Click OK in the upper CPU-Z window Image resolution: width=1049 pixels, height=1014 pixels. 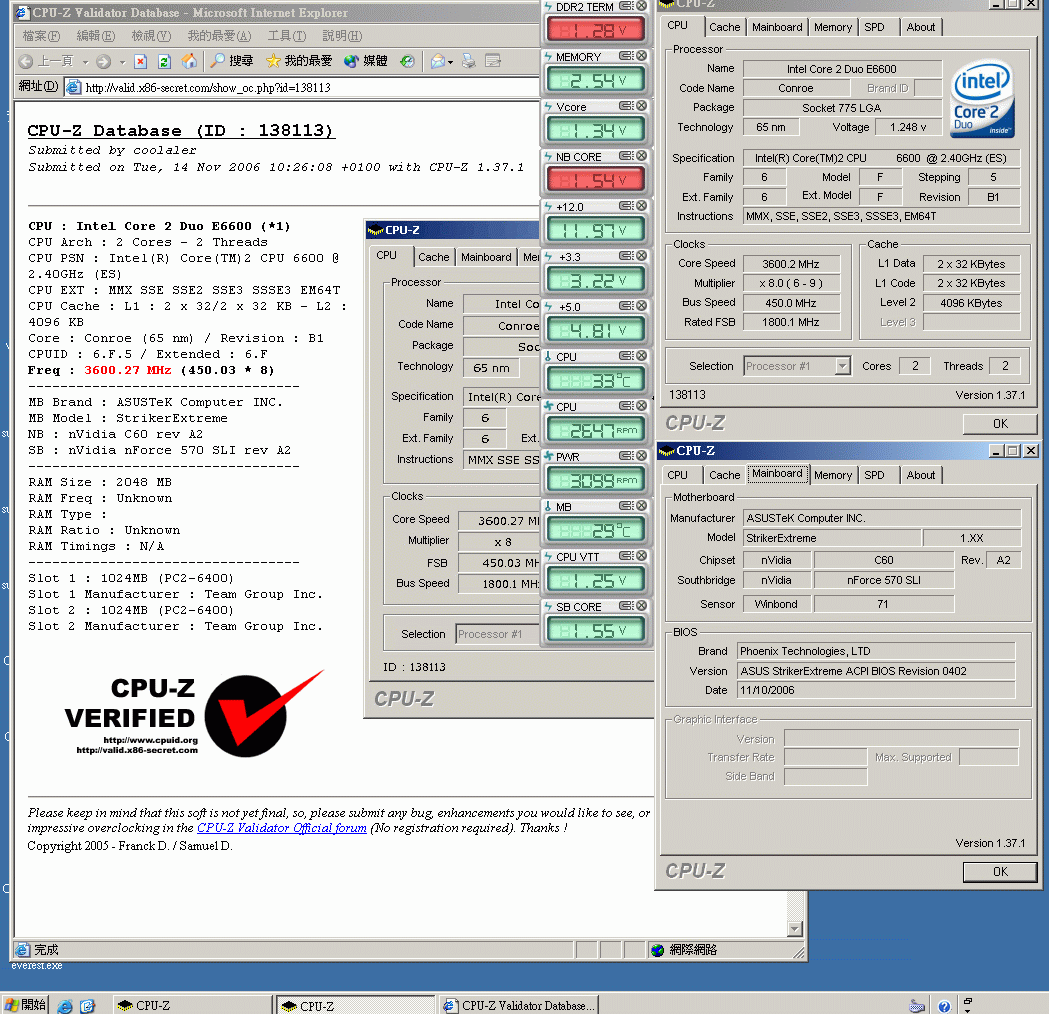[x=1000, y=424]
